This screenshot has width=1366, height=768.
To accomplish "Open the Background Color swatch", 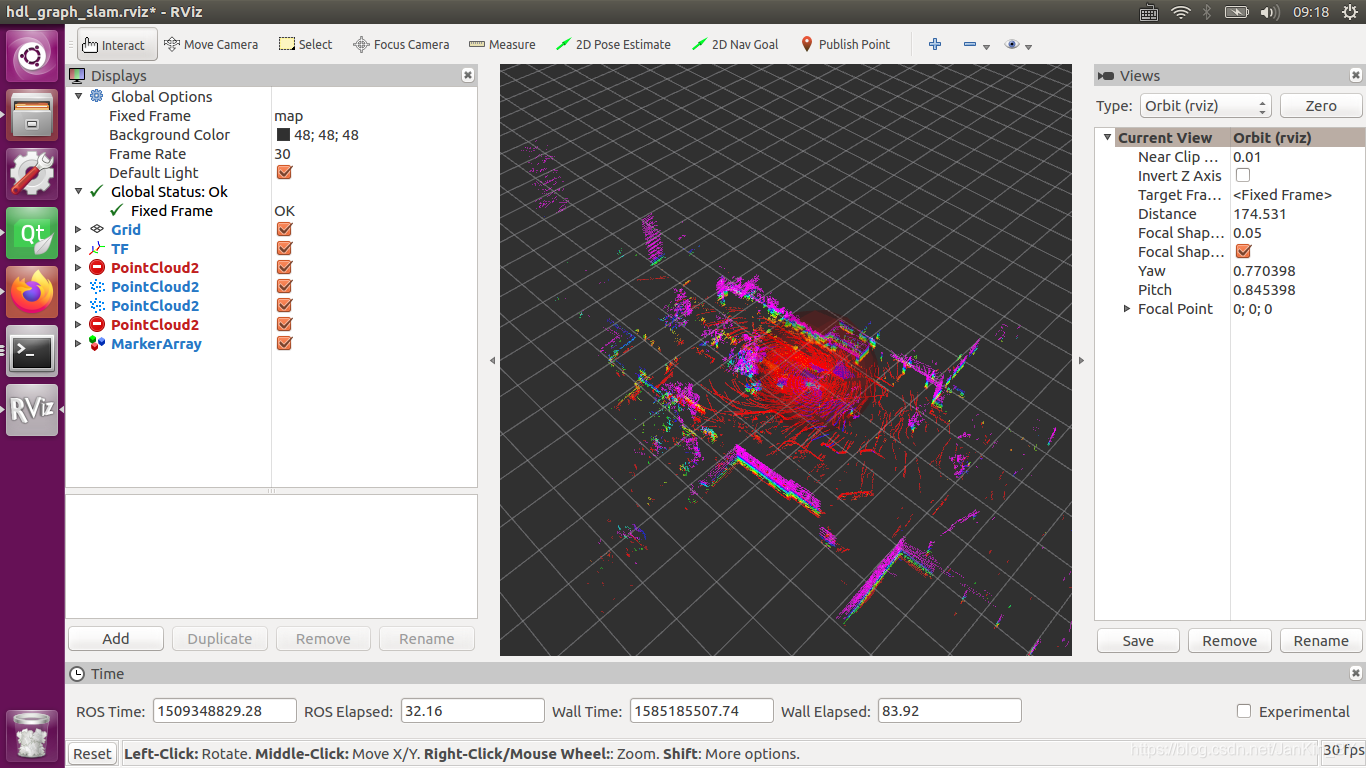I will tap(284, 134).
